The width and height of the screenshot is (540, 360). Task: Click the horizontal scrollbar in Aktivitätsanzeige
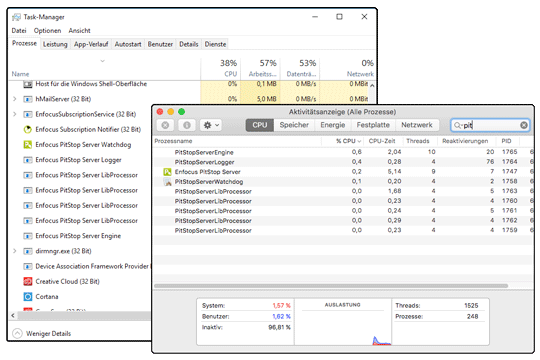[331, 286]
